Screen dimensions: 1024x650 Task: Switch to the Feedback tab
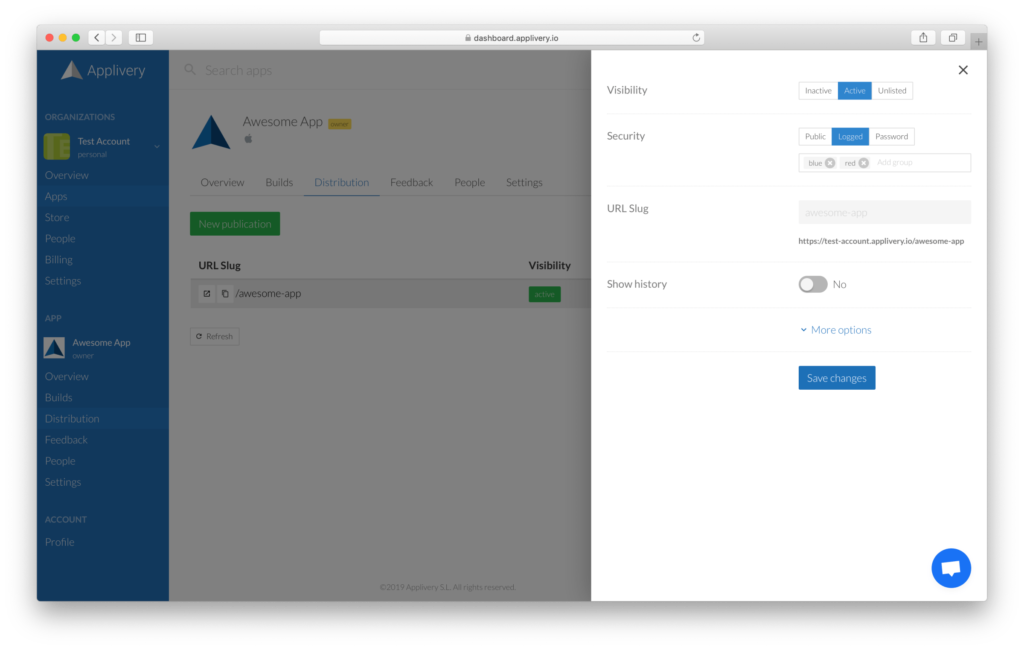click(411, 182)
